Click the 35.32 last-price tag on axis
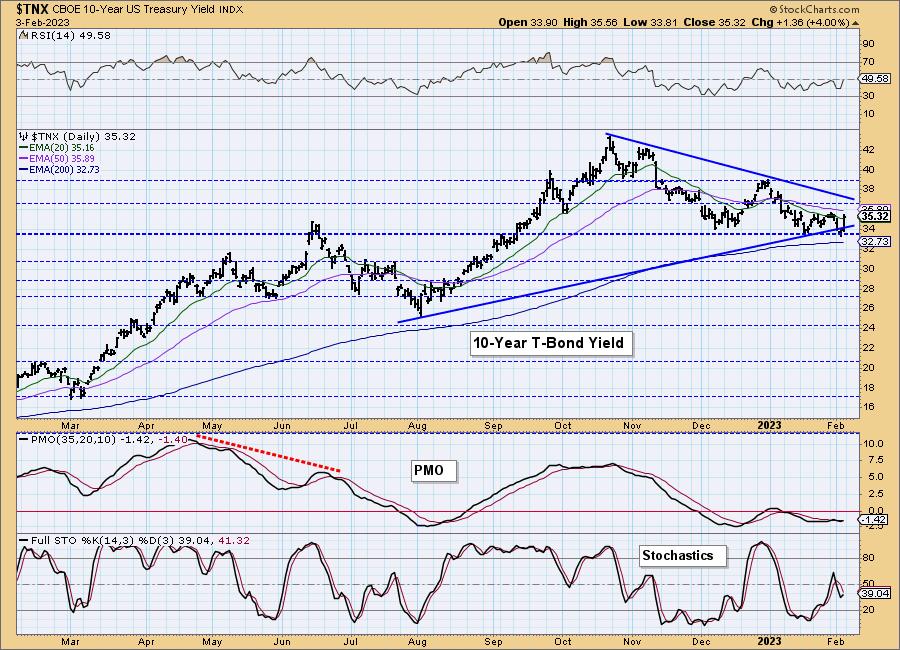Image resolution: width=900 pixels, height=650 pixels. [x=875, y=216]
